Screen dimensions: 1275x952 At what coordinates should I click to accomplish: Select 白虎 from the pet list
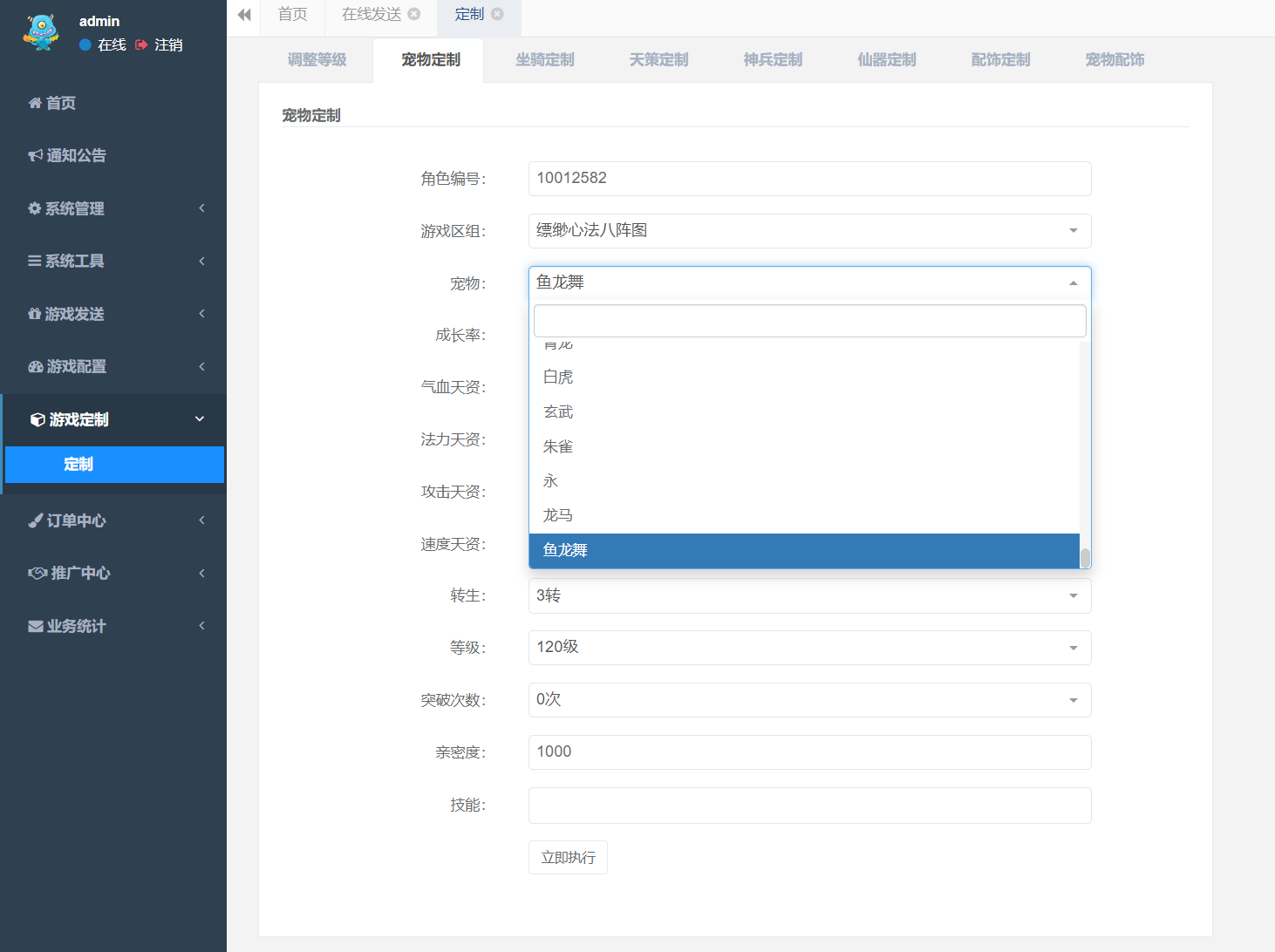558,377
